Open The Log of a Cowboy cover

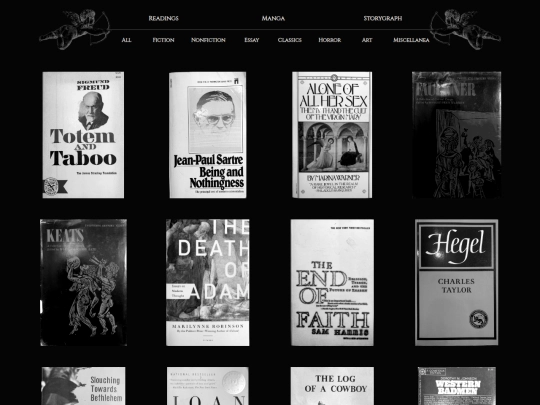coord(332,386)
